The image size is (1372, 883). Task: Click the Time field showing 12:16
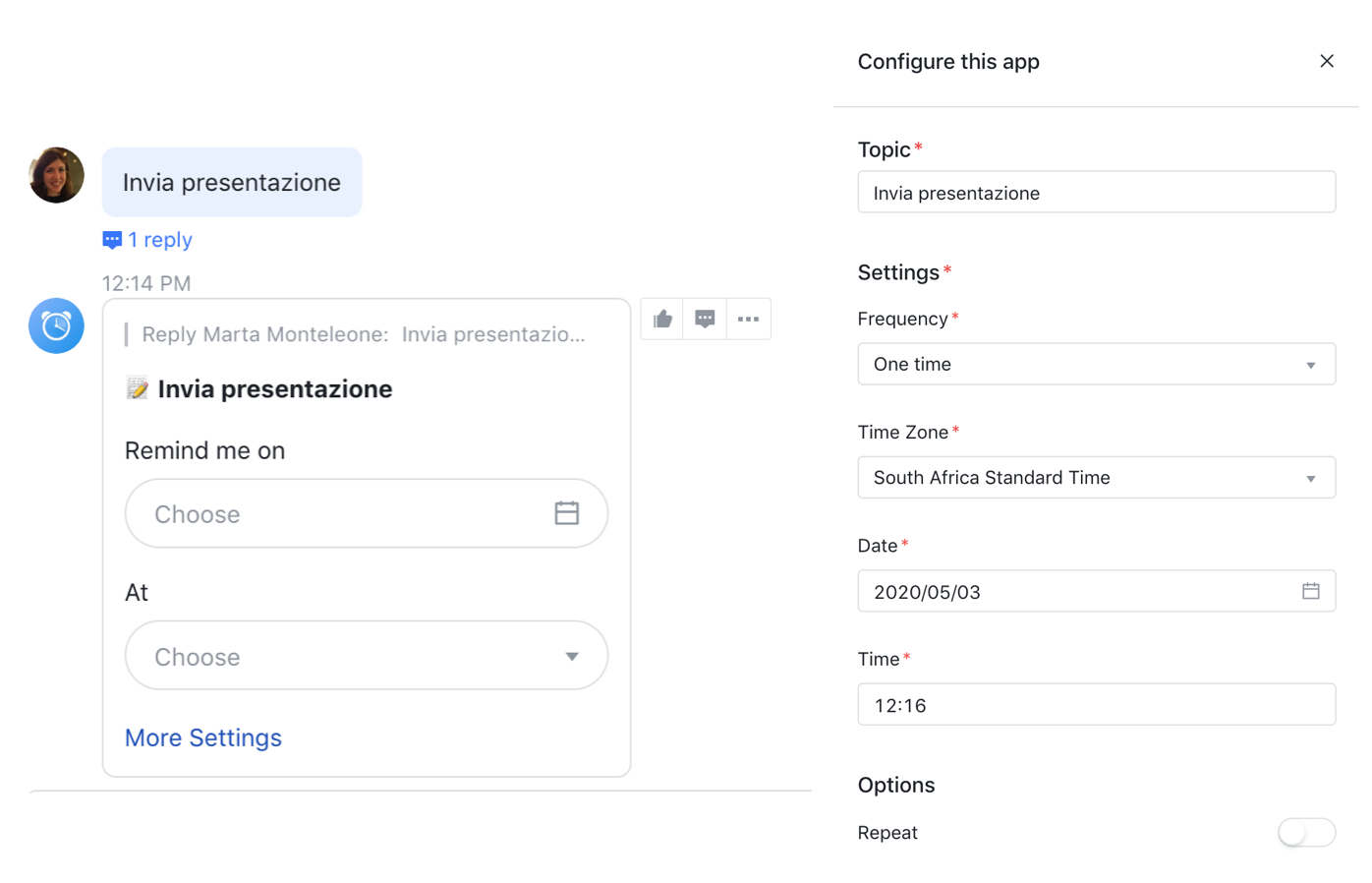pos(1096,704)
